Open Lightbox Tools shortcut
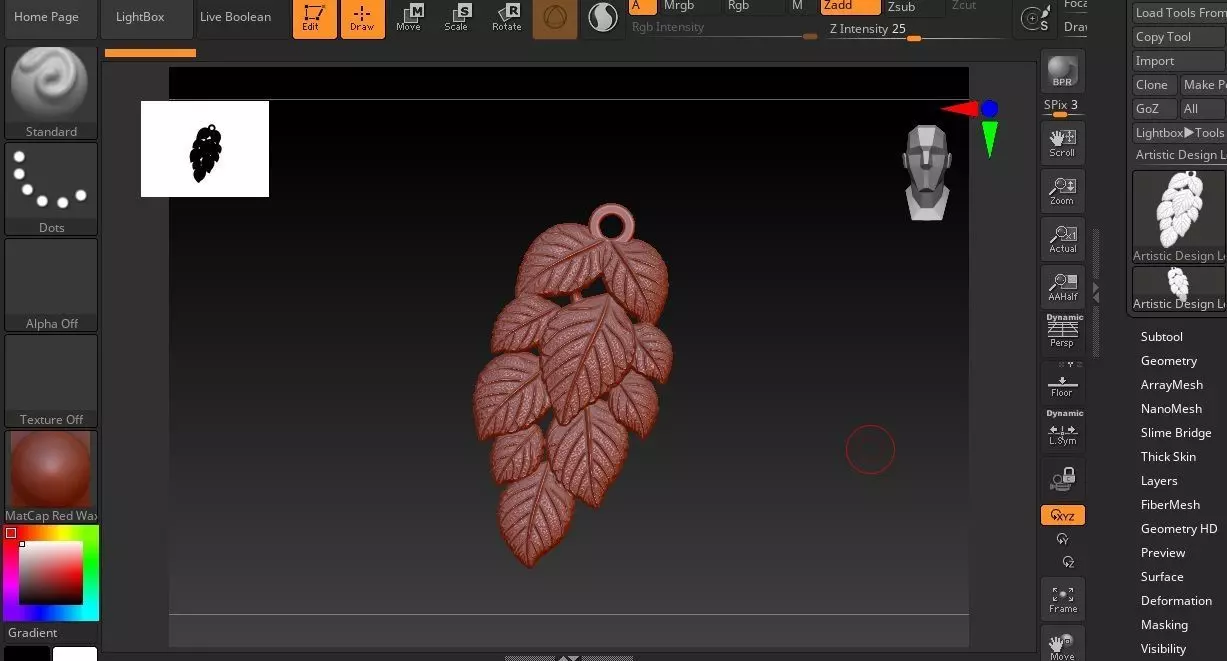 (1179, 133)
